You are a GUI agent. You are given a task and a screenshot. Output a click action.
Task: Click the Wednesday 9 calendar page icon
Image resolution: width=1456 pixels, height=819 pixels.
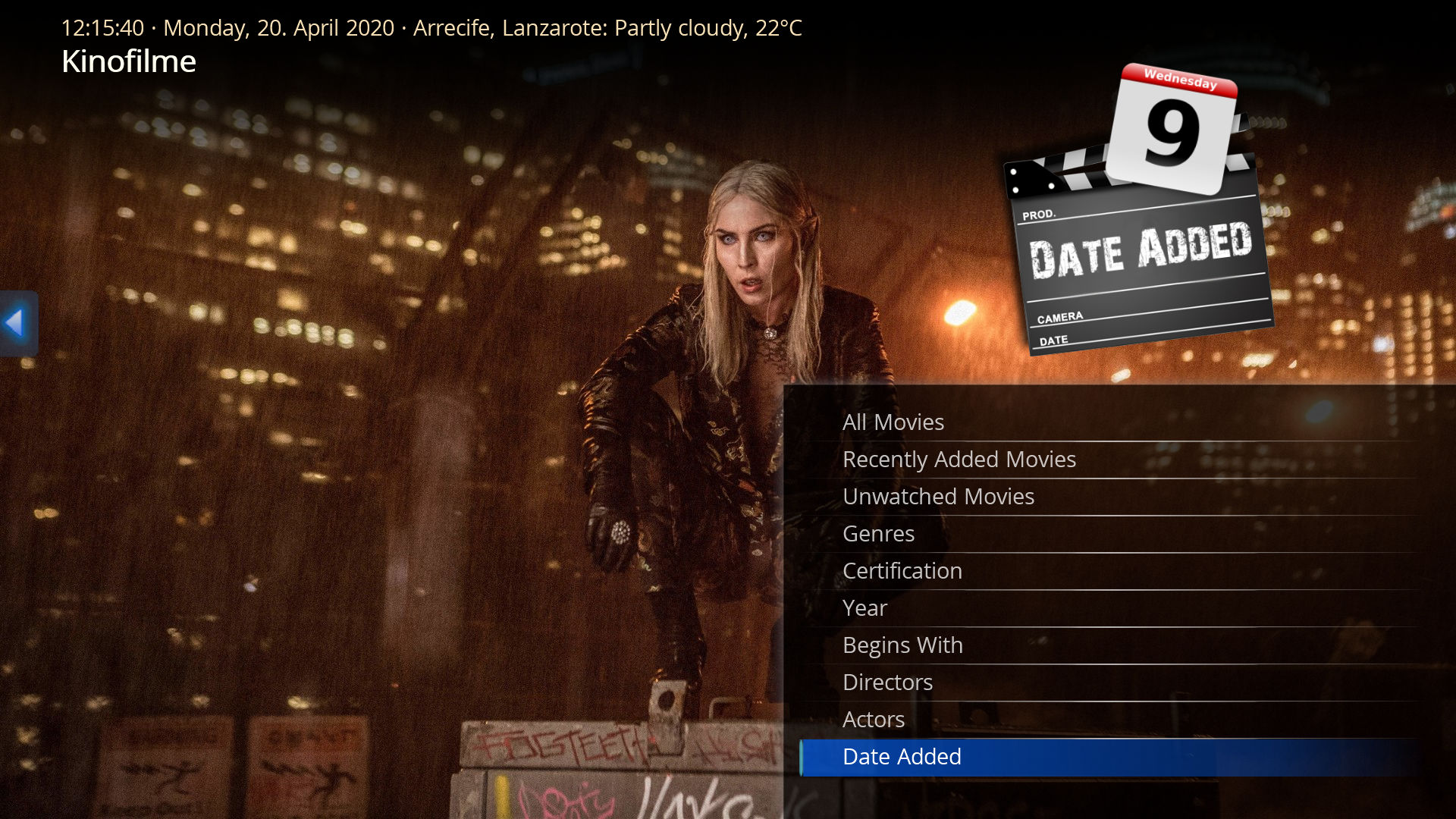(x=1172, y=129)
